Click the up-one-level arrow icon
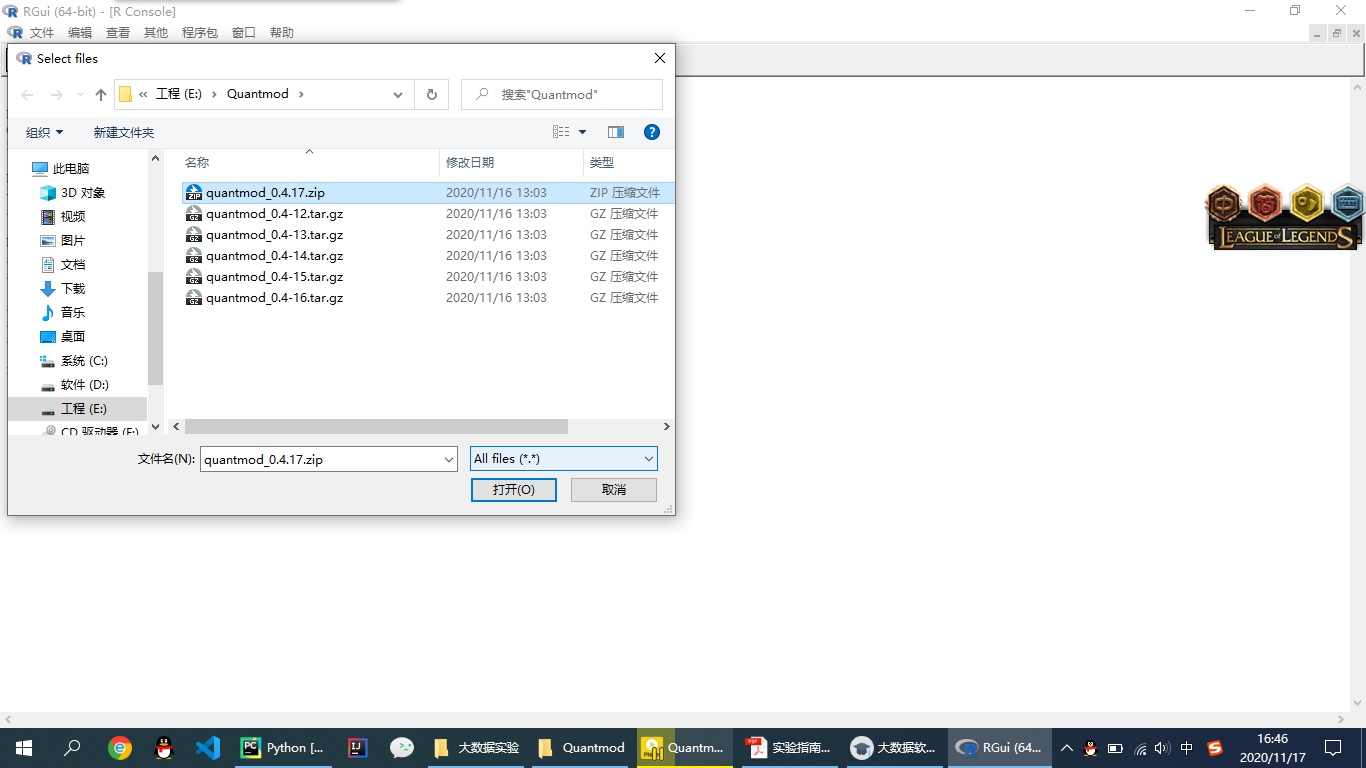1366x768 pixels. click(x=100, y=94)
